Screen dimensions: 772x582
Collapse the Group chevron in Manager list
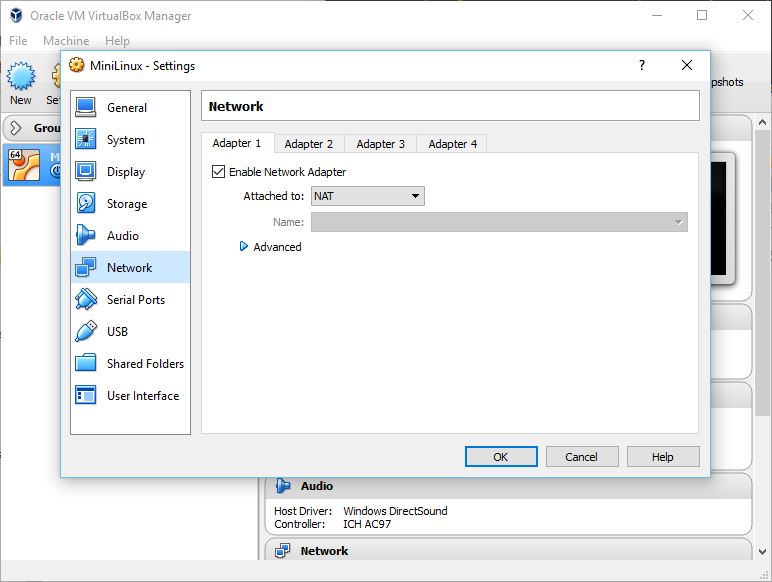[x=16, y=128]
